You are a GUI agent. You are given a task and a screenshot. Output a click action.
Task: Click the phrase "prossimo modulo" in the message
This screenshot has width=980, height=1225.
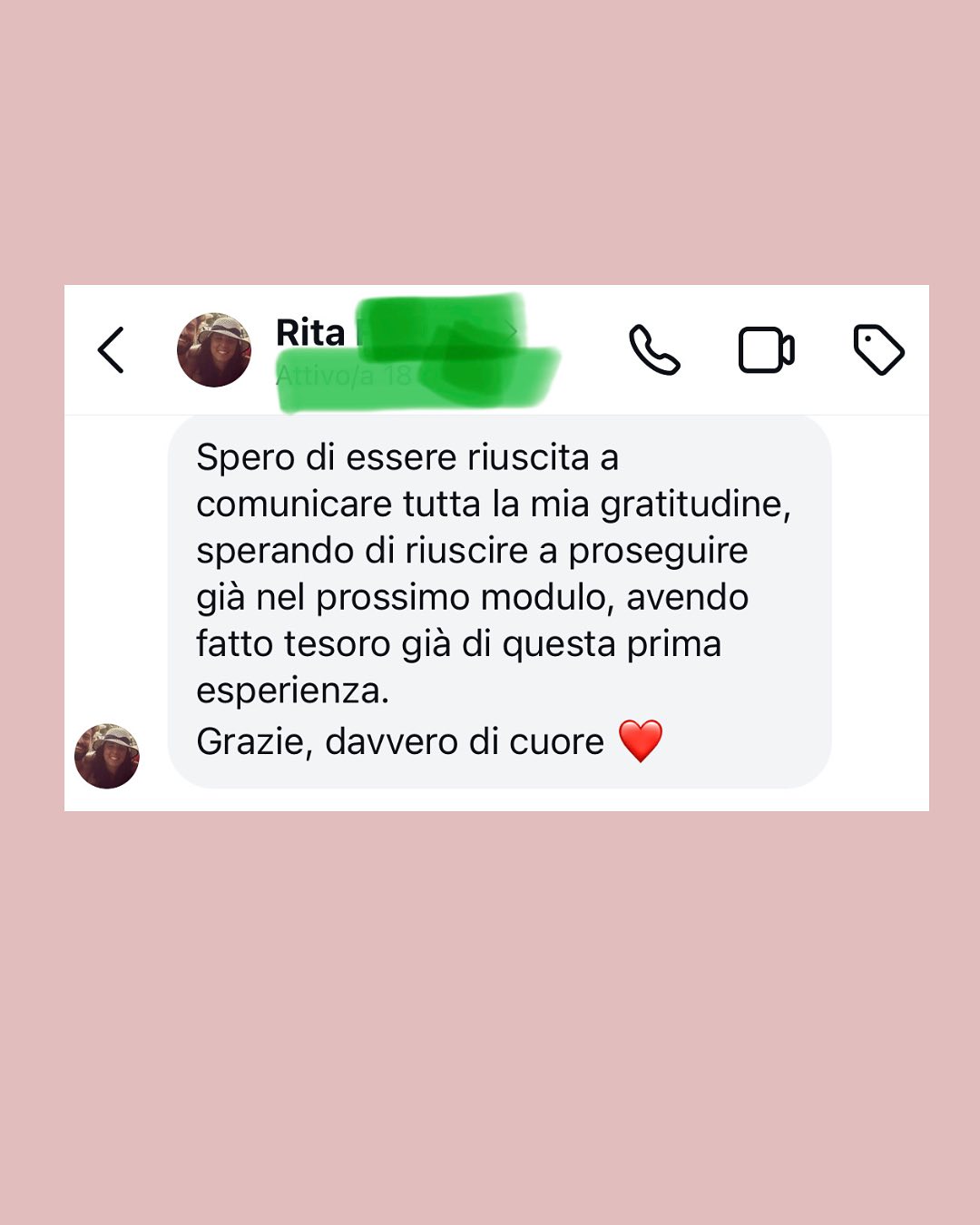pyautogui.click(x=465, y=598)
